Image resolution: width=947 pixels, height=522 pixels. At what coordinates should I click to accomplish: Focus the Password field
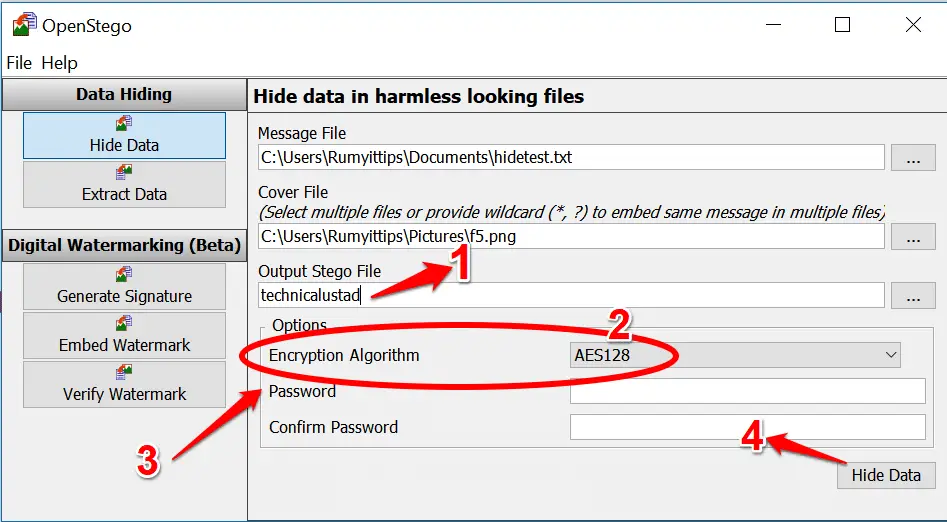pos(748,391)
